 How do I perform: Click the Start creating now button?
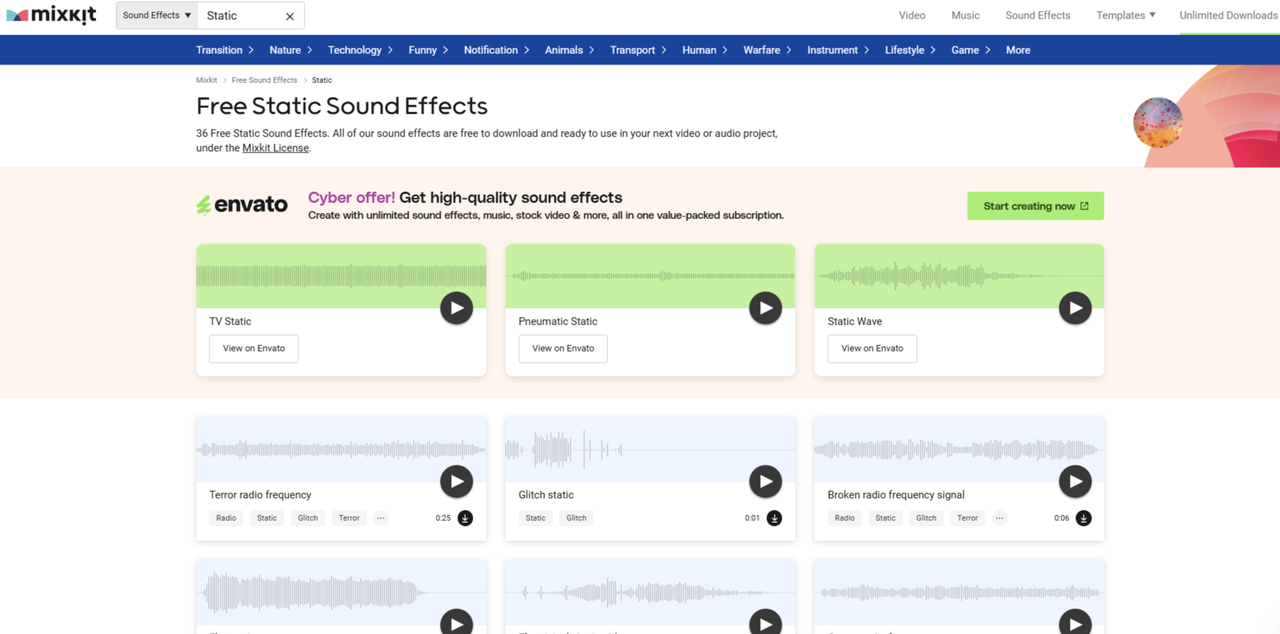[x=1035, y=206]
